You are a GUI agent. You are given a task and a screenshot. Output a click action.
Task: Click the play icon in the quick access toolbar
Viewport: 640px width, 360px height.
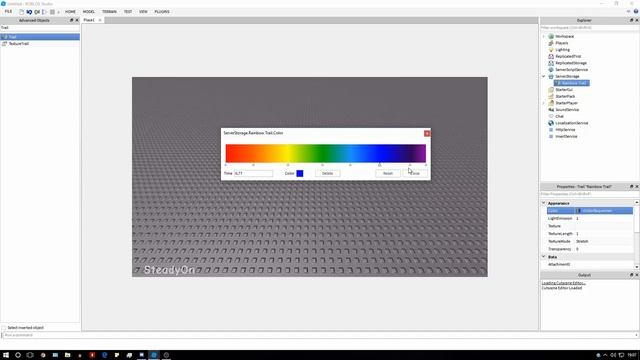[x=44, y=12]
